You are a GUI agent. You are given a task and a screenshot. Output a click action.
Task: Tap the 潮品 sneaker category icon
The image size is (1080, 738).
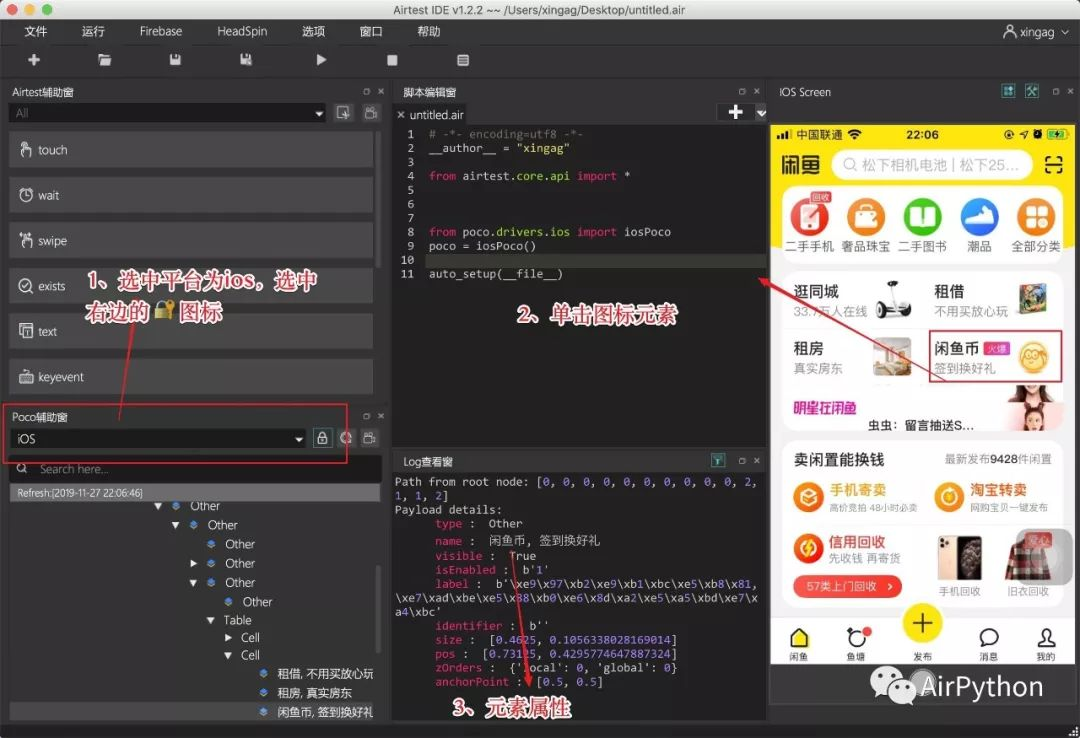pyautogui.click(x=979, y=216)
